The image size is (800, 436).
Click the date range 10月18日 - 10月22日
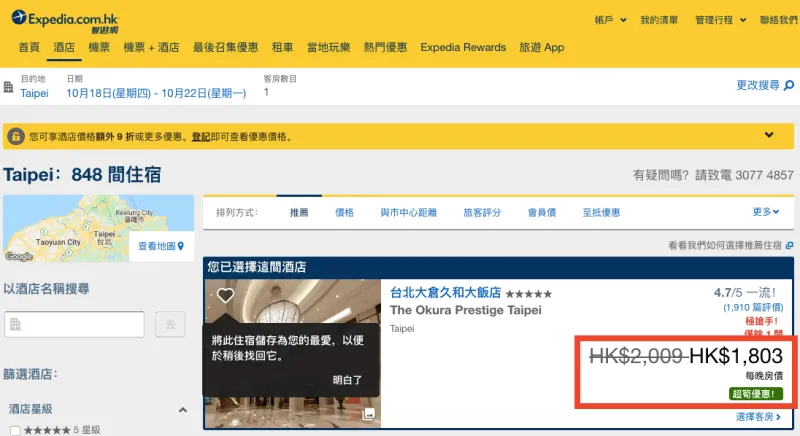click(156, 93)
